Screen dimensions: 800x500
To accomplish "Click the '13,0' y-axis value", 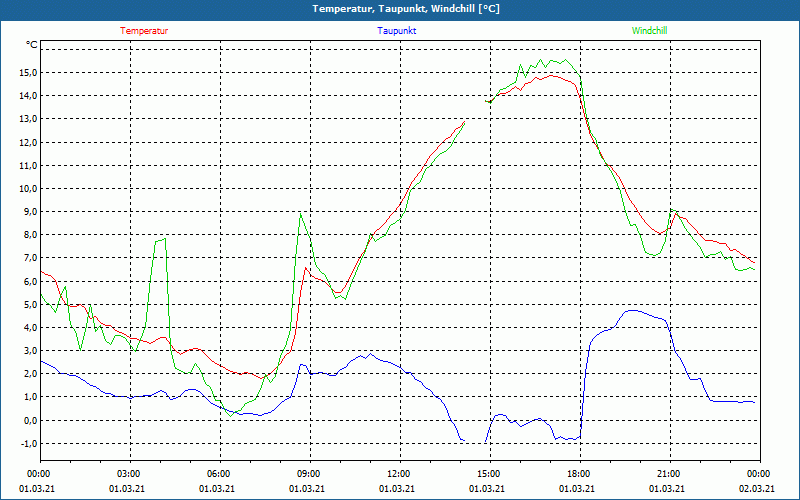I will [x=28, y=119].
